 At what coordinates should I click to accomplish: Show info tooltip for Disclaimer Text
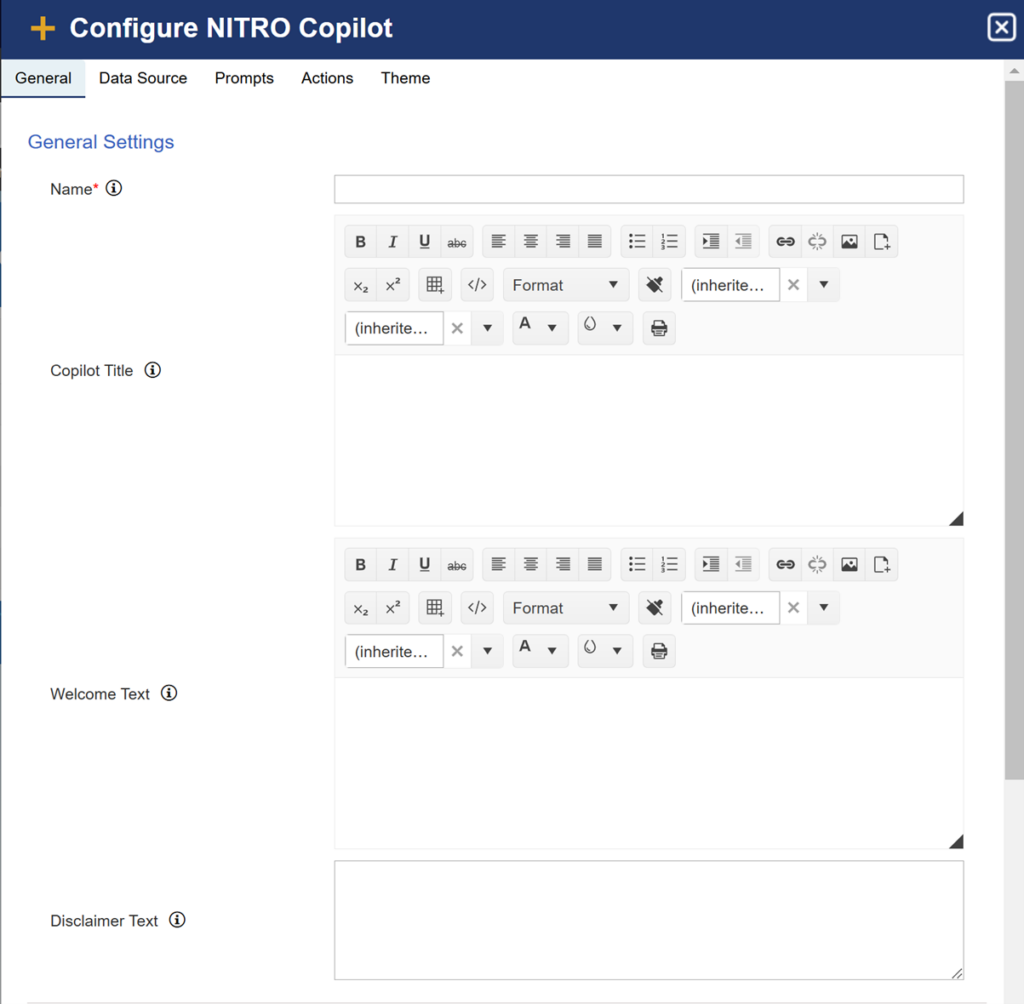pyautogui.click(x=177, y=920)
